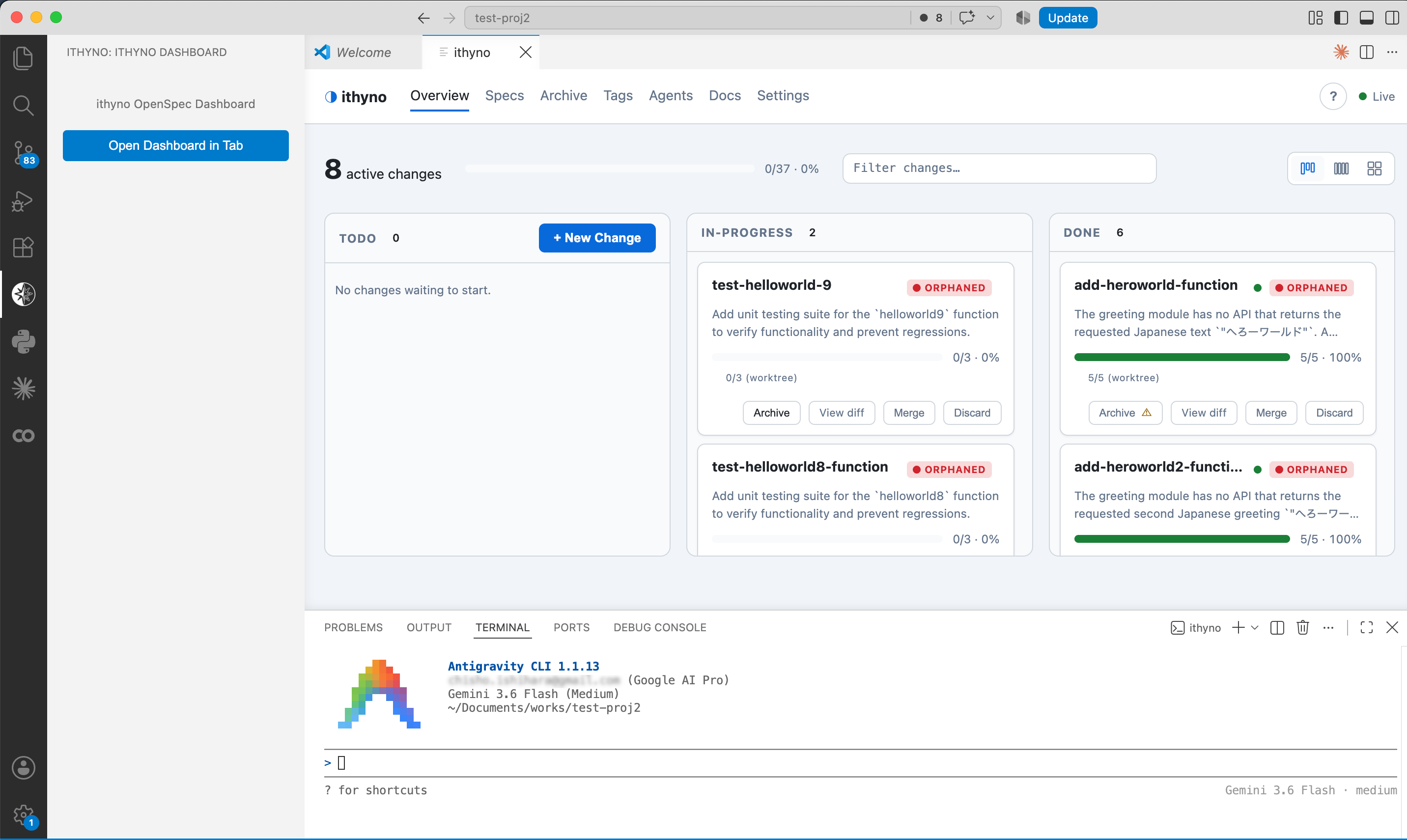Open the Settings tab in dashboard nav
1407x840 pixels.
[x=783, y=95]
